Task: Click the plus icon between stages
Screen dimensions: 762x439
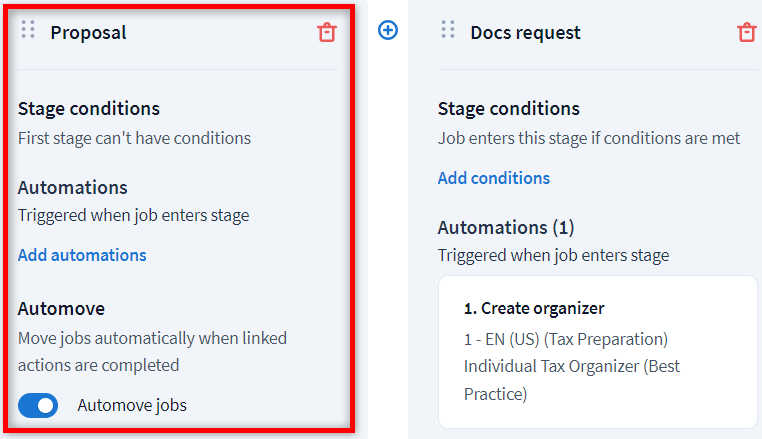Action: coord(388,31)
